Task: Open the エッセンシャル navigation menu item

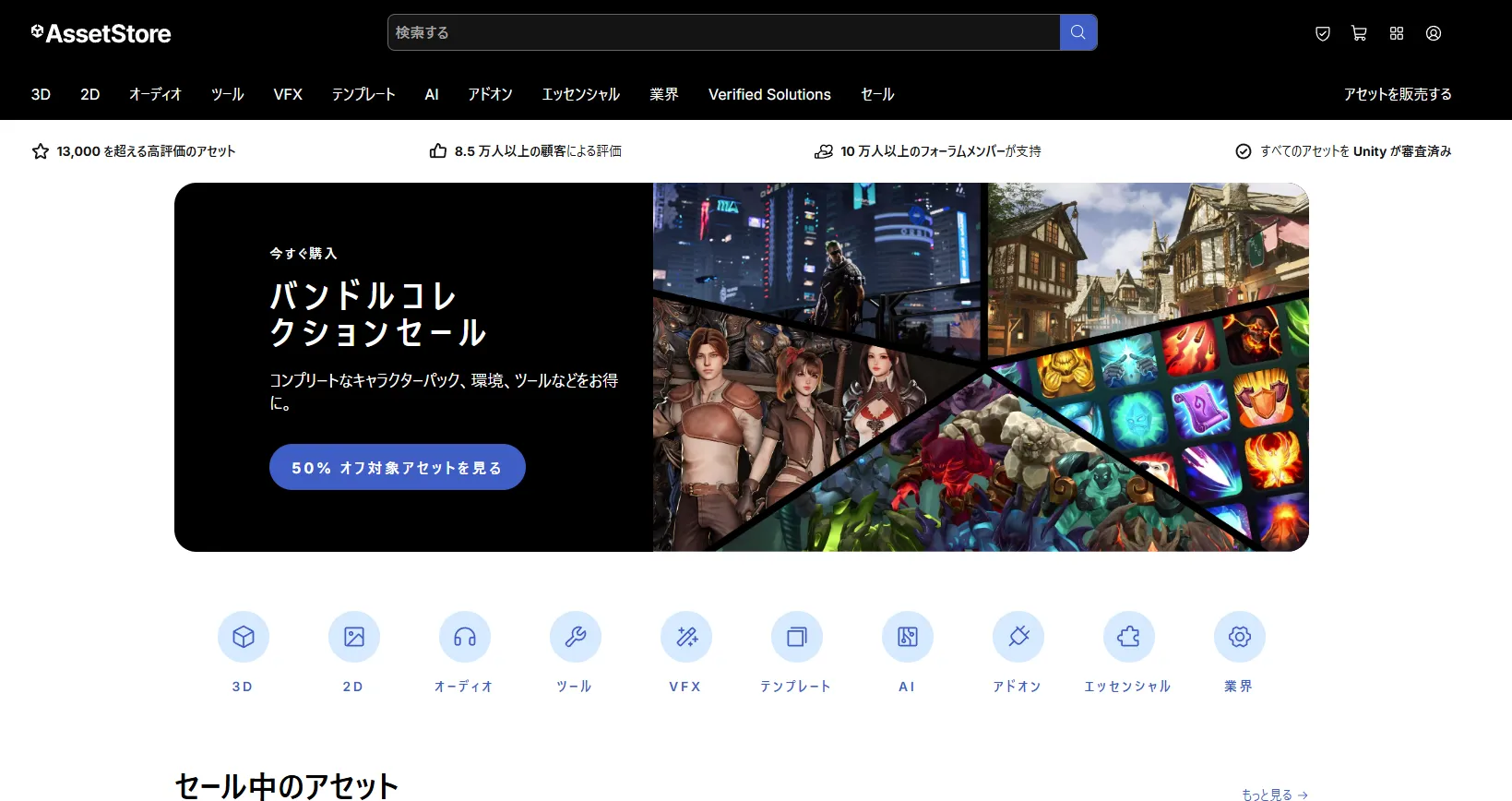Action: (x=581, y=94)
